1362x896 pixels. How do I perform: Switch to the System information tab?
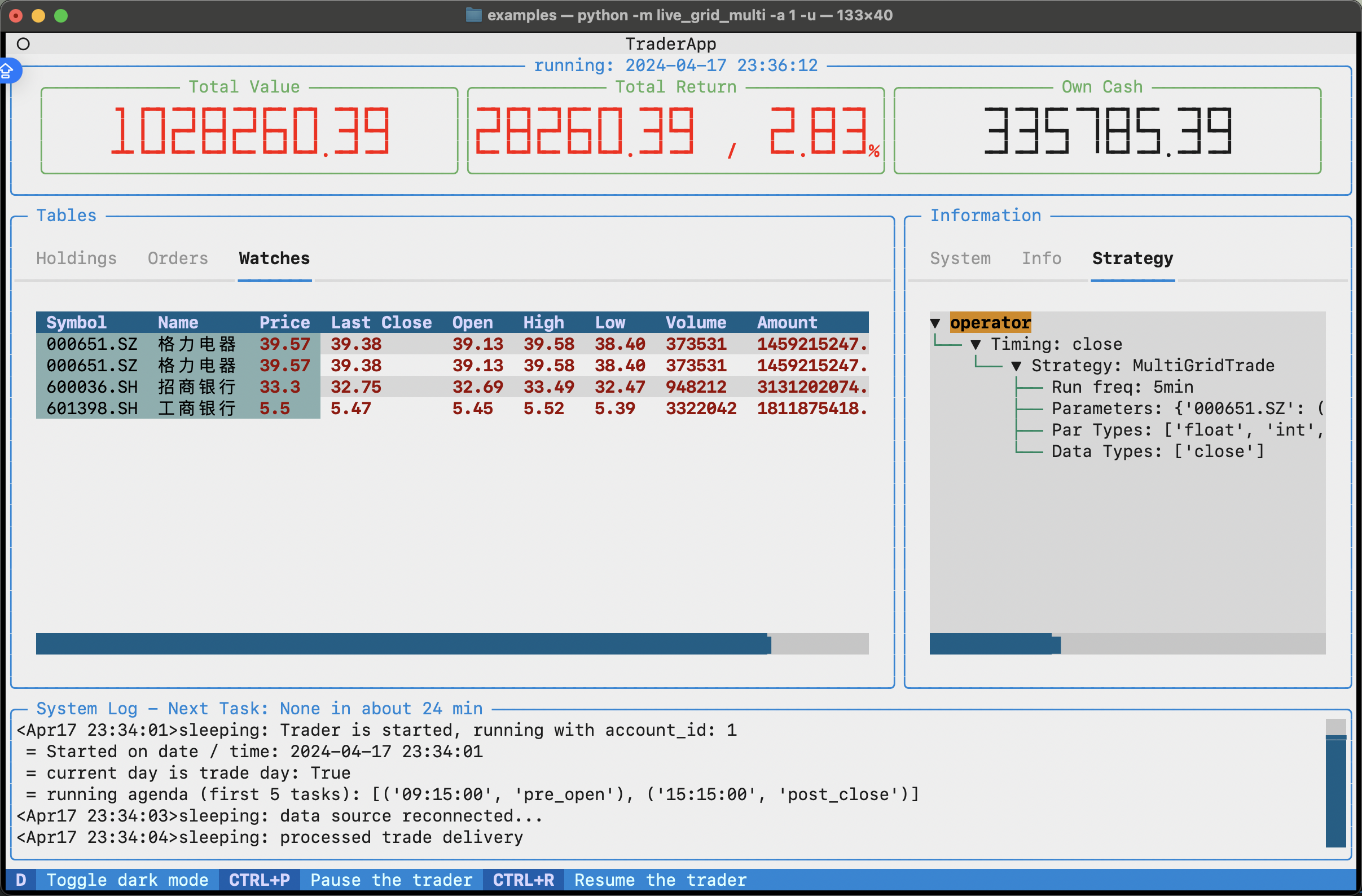pos(960,258)
